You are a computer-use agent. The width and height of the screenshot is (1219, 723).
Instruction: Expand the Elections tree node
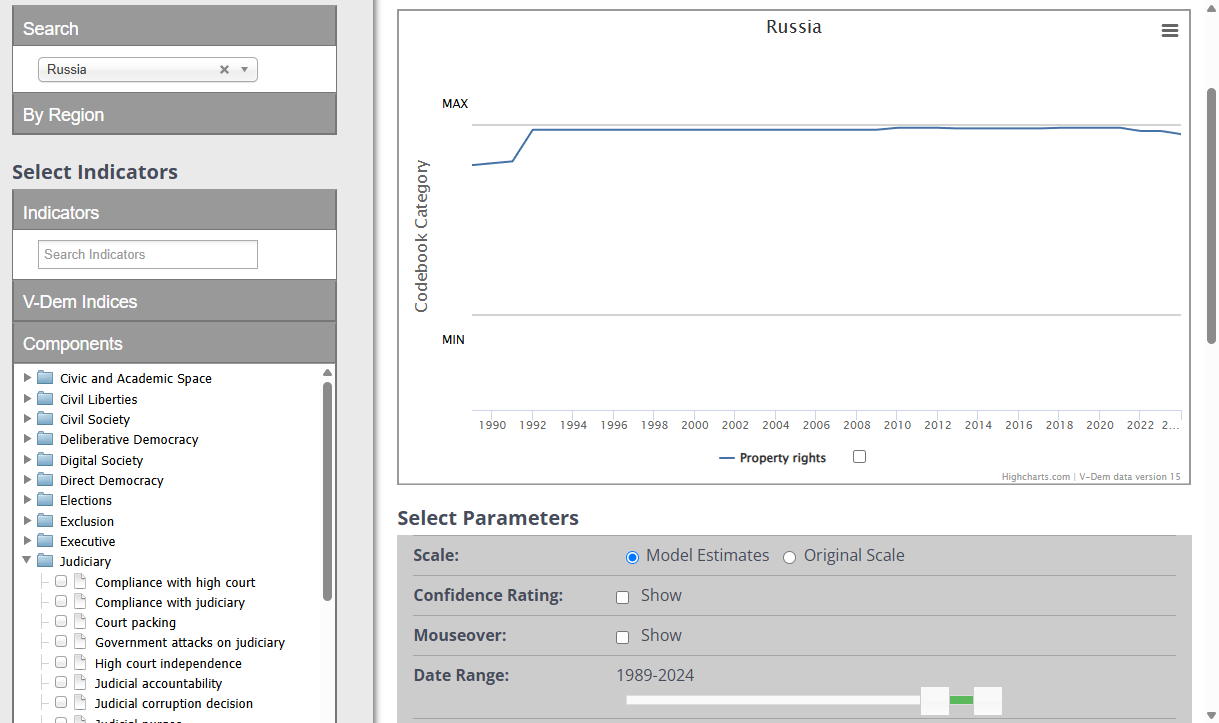tap(27, 500)
